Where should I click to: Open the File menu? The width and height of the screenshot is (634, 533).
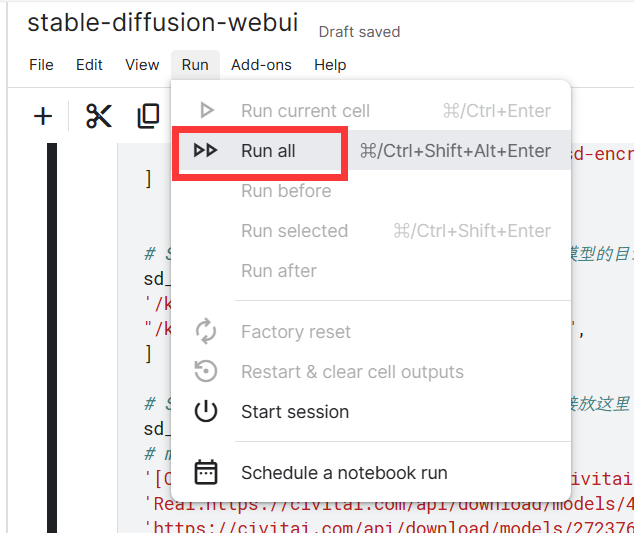point(41,65)
